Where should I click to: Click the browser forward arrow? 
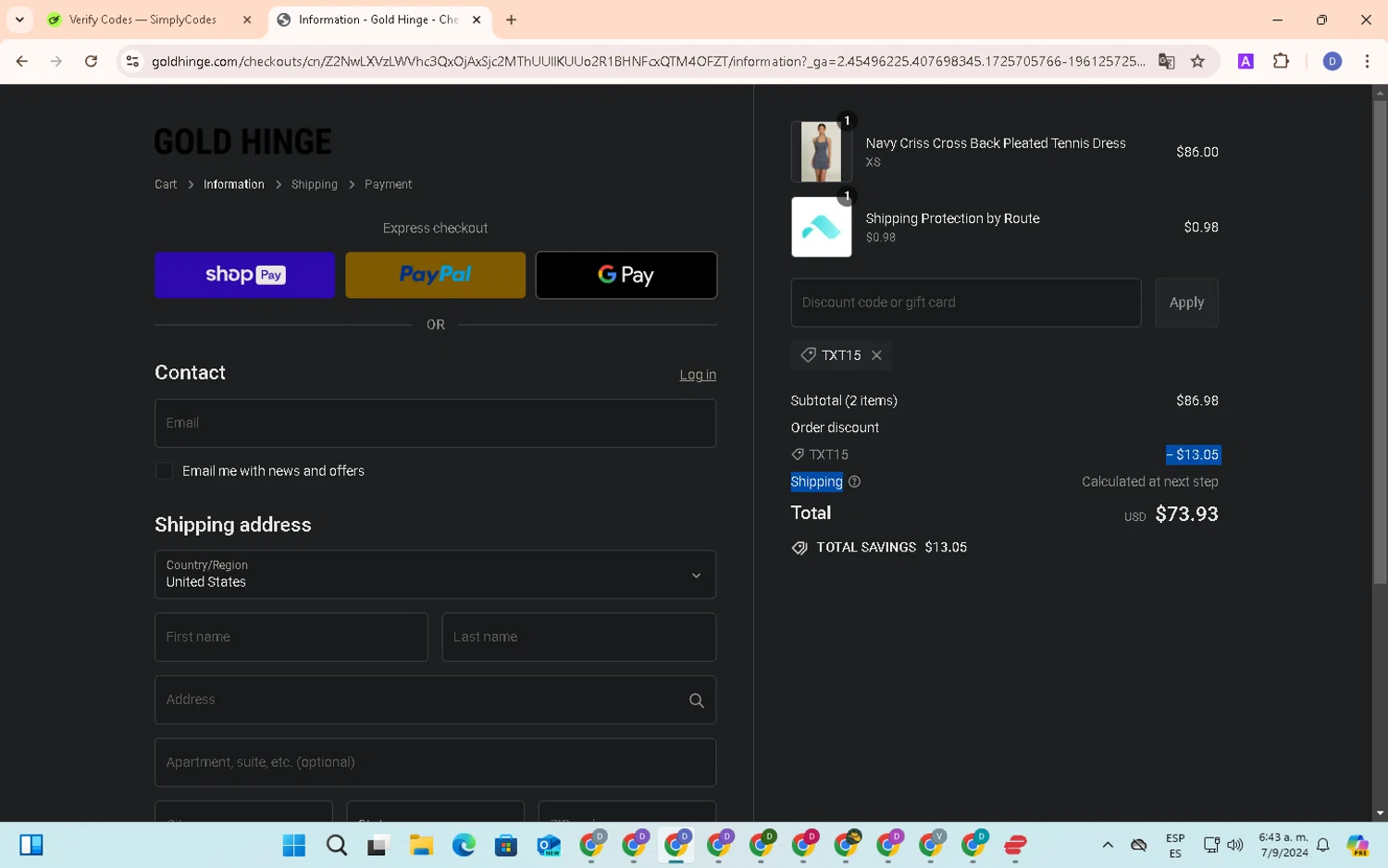click(x=56, y=61)
